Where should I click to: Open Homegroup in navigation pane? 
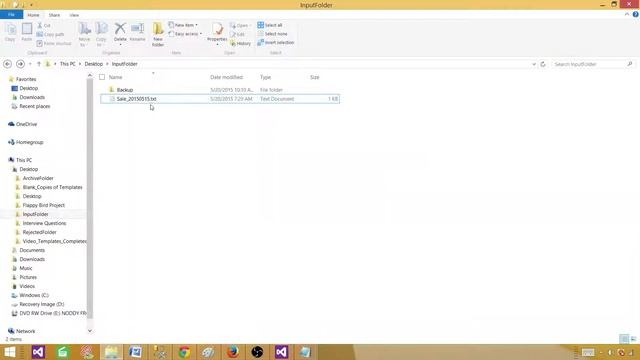29,142
